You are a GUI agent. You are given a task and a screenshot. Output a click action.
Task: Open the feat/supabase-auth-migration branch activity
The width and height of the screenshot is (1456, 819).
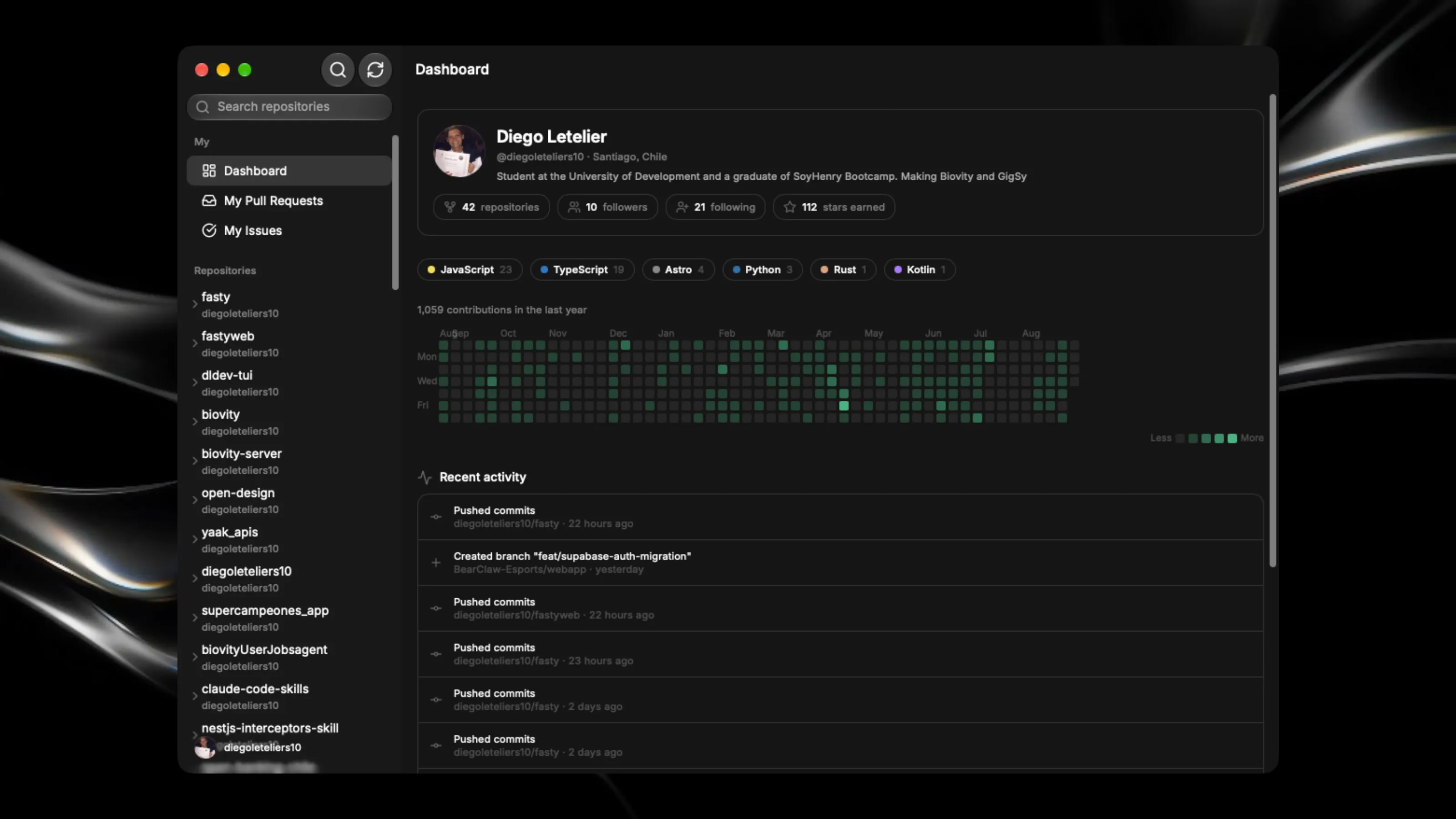840,563
